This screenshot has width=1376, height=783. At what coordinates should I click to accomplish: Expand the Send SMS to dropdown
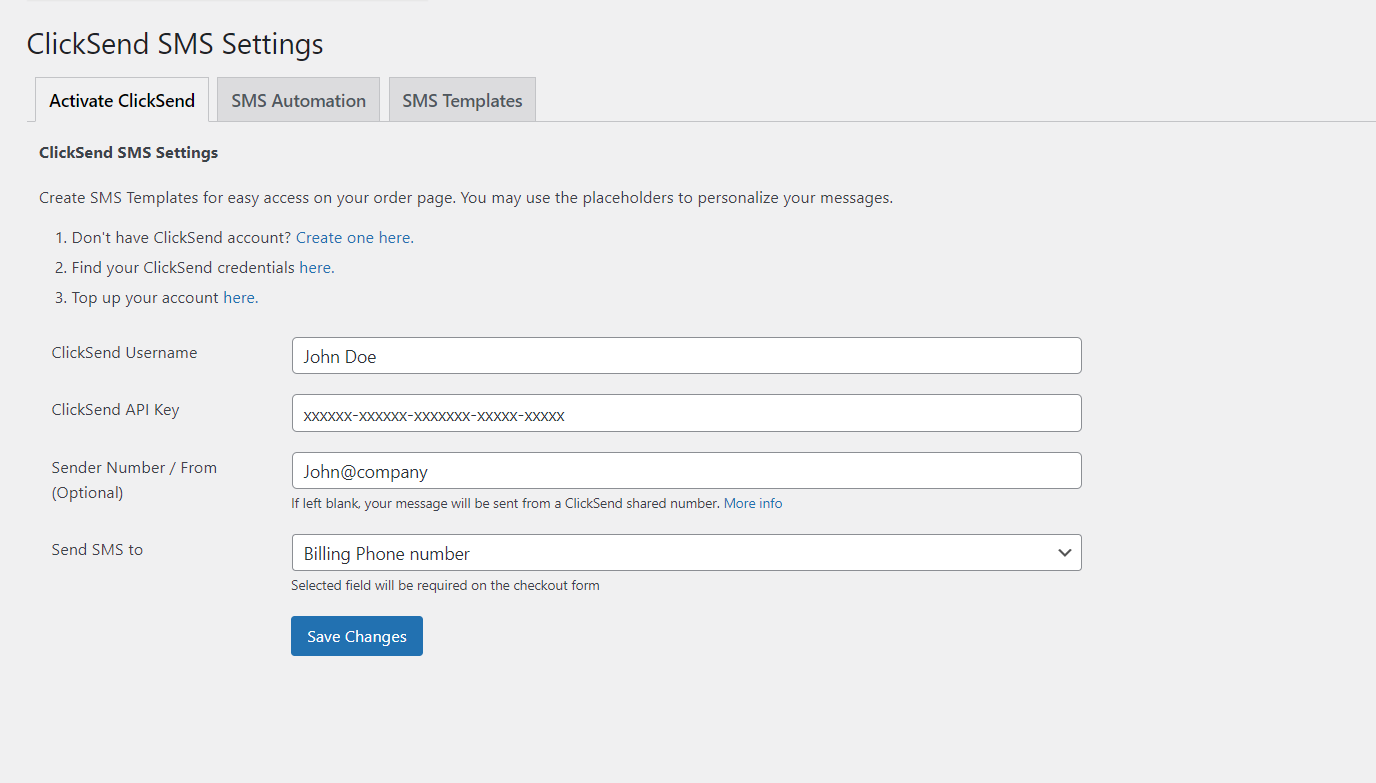point(686,553)
